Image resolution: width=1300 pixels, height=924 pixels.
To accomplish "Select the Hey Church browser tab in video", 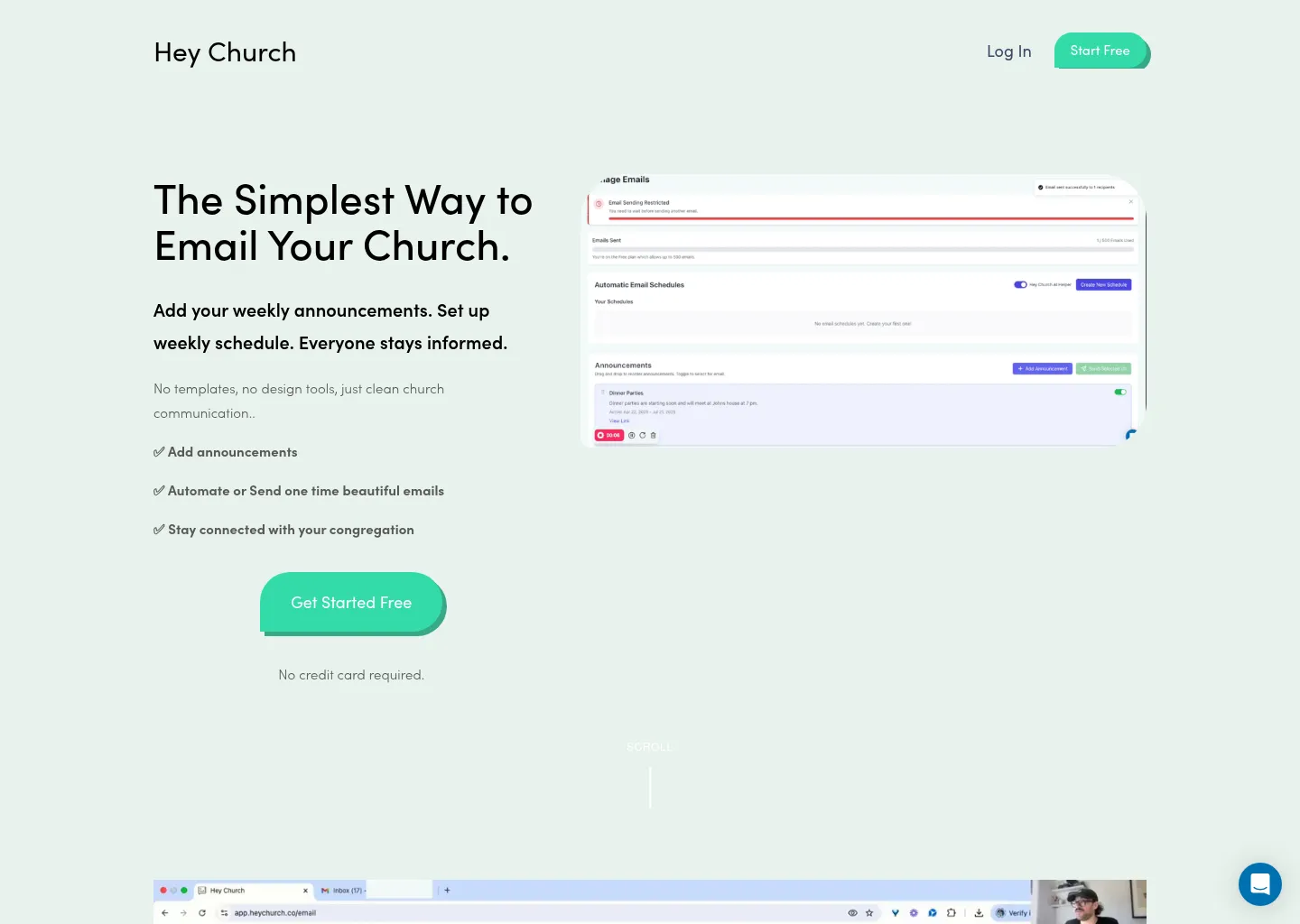I will coord(253,890).
